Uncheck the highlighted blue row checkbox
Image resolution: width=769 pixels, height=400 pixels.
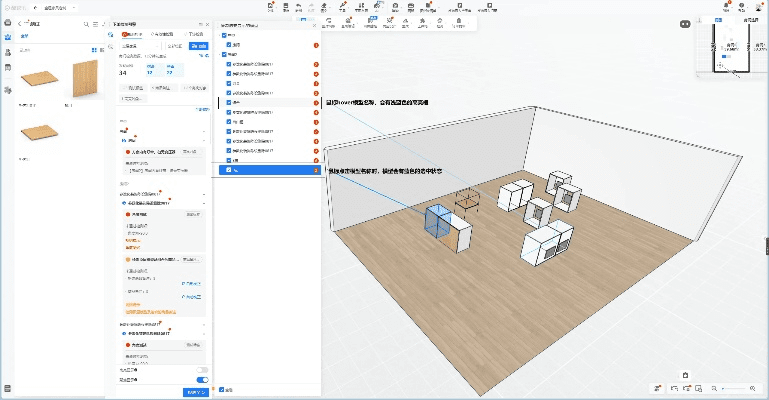228,170
